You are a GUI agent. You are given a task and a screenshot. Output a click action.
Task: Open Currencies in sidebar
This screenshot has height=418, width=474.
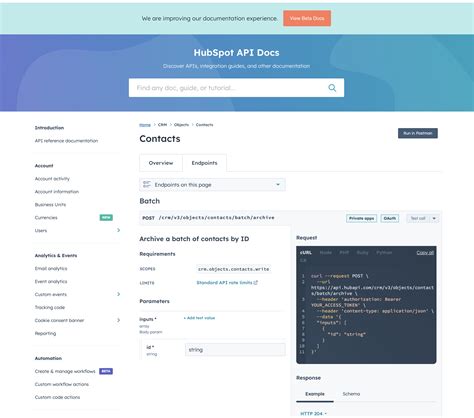[x=46, y=218]
